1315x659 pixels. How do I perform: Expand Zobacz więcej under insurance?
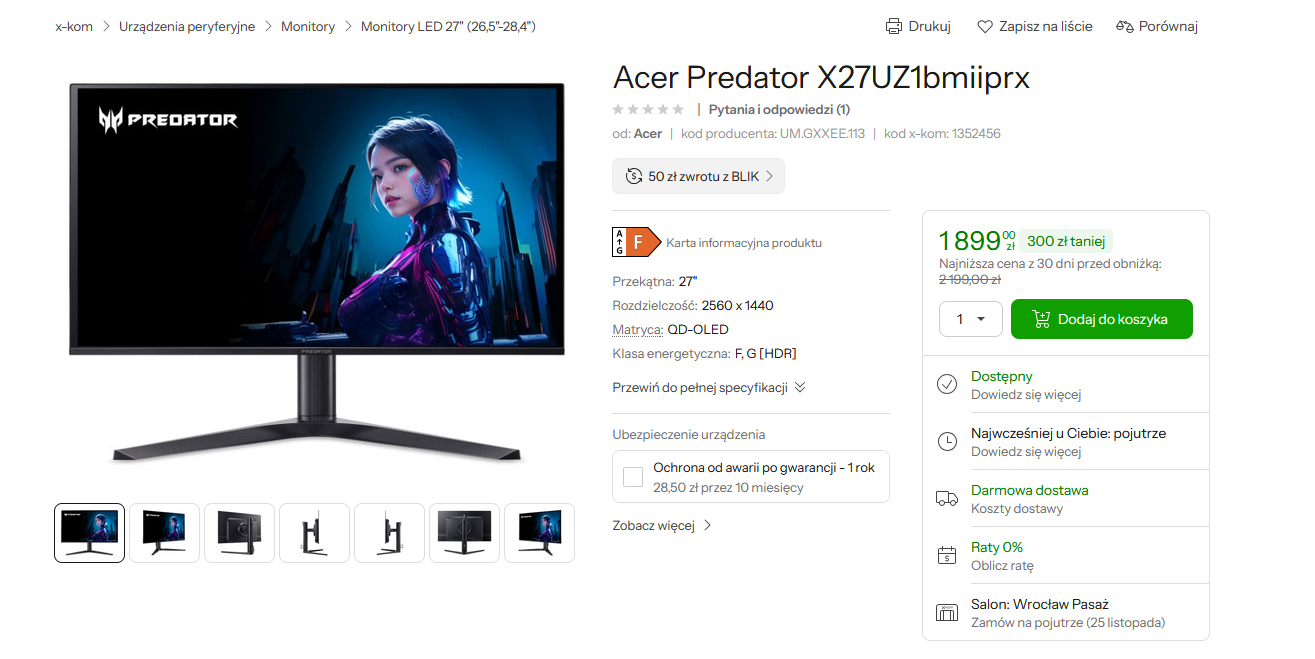[662, 525]
